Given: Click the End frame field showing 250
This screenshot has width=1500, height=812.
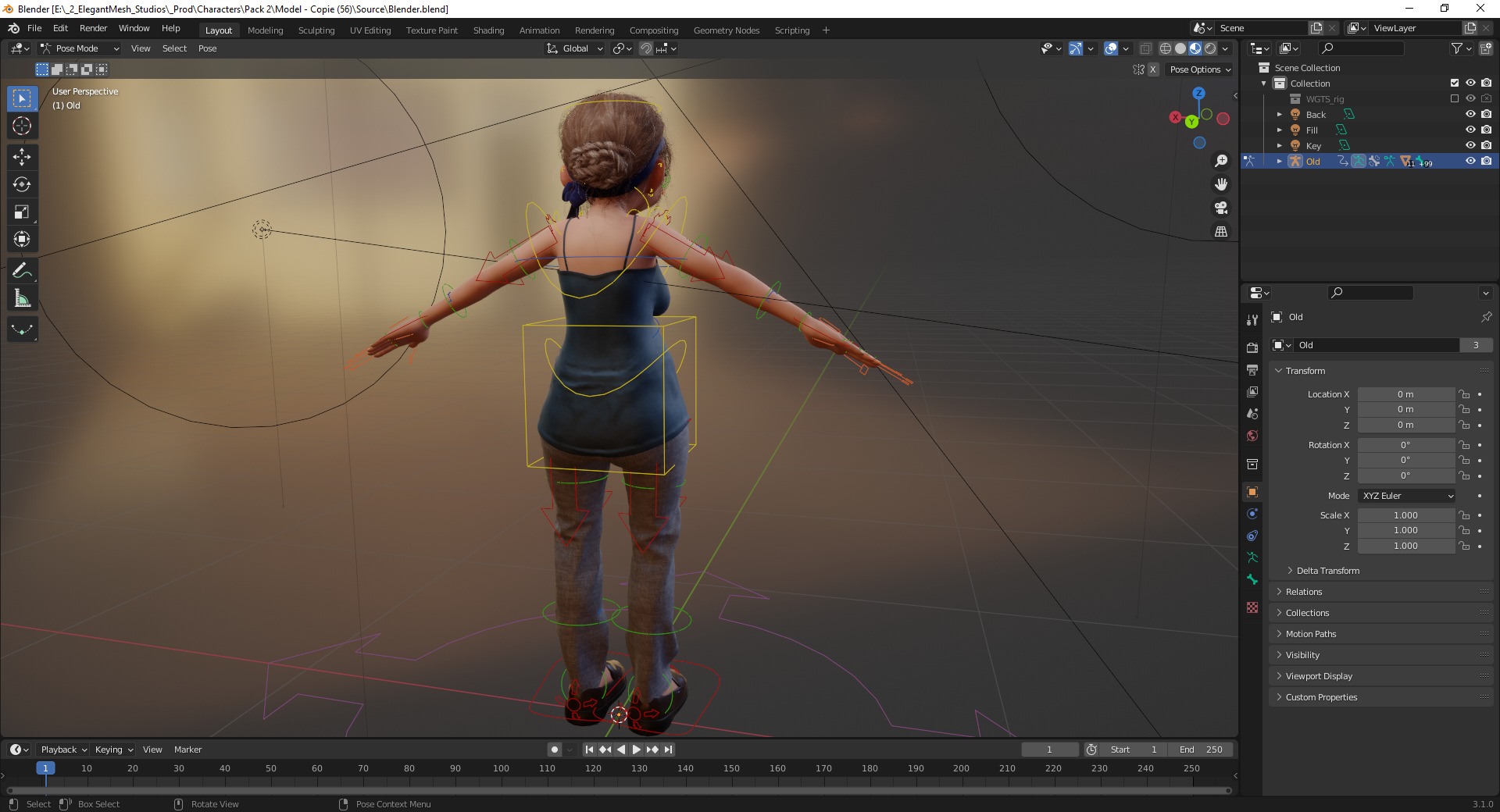Looking at the screenshot, I should click(x=1202, y=750).
